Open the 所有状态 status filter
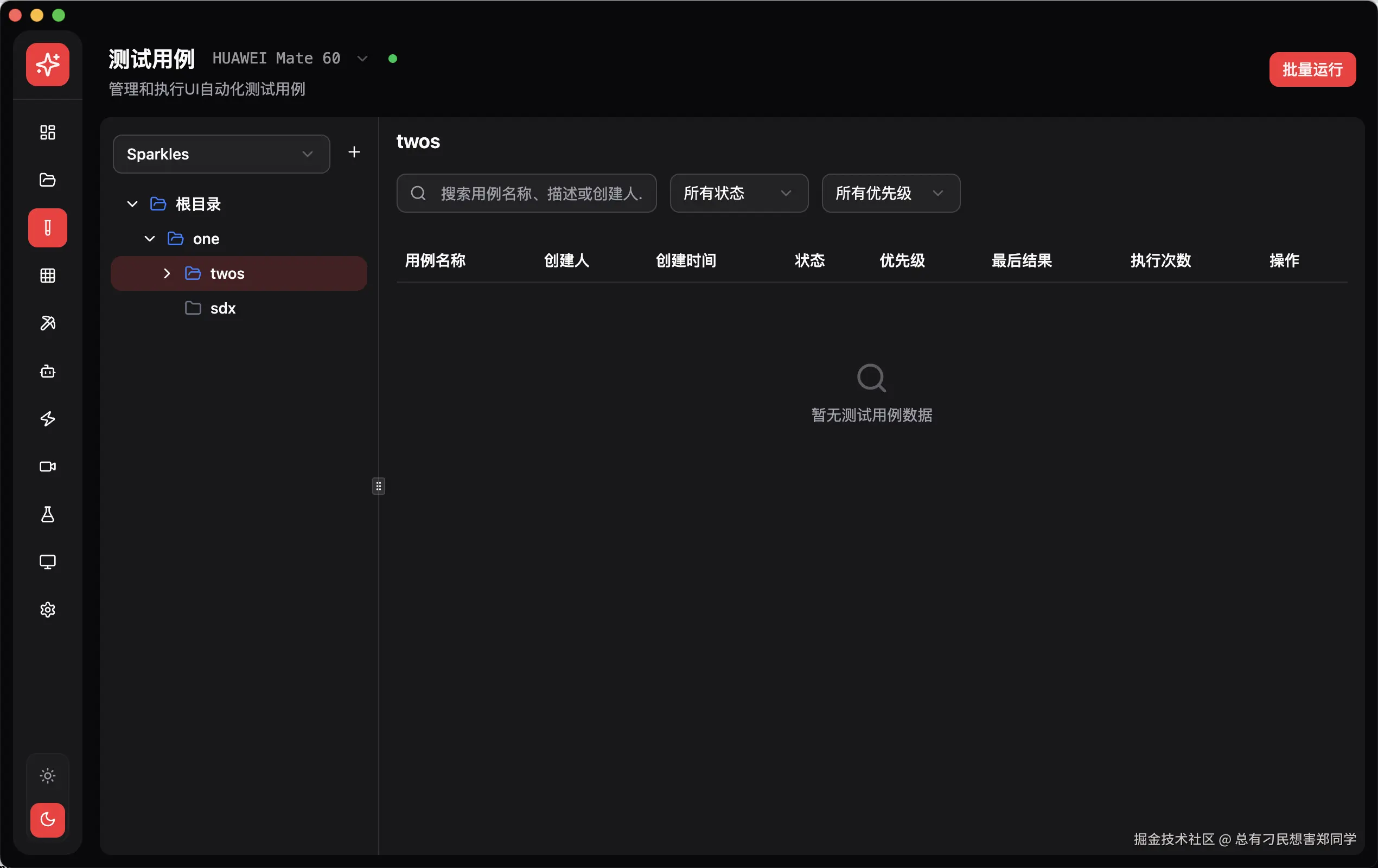 pyautogui.click(x=738, y=193)
